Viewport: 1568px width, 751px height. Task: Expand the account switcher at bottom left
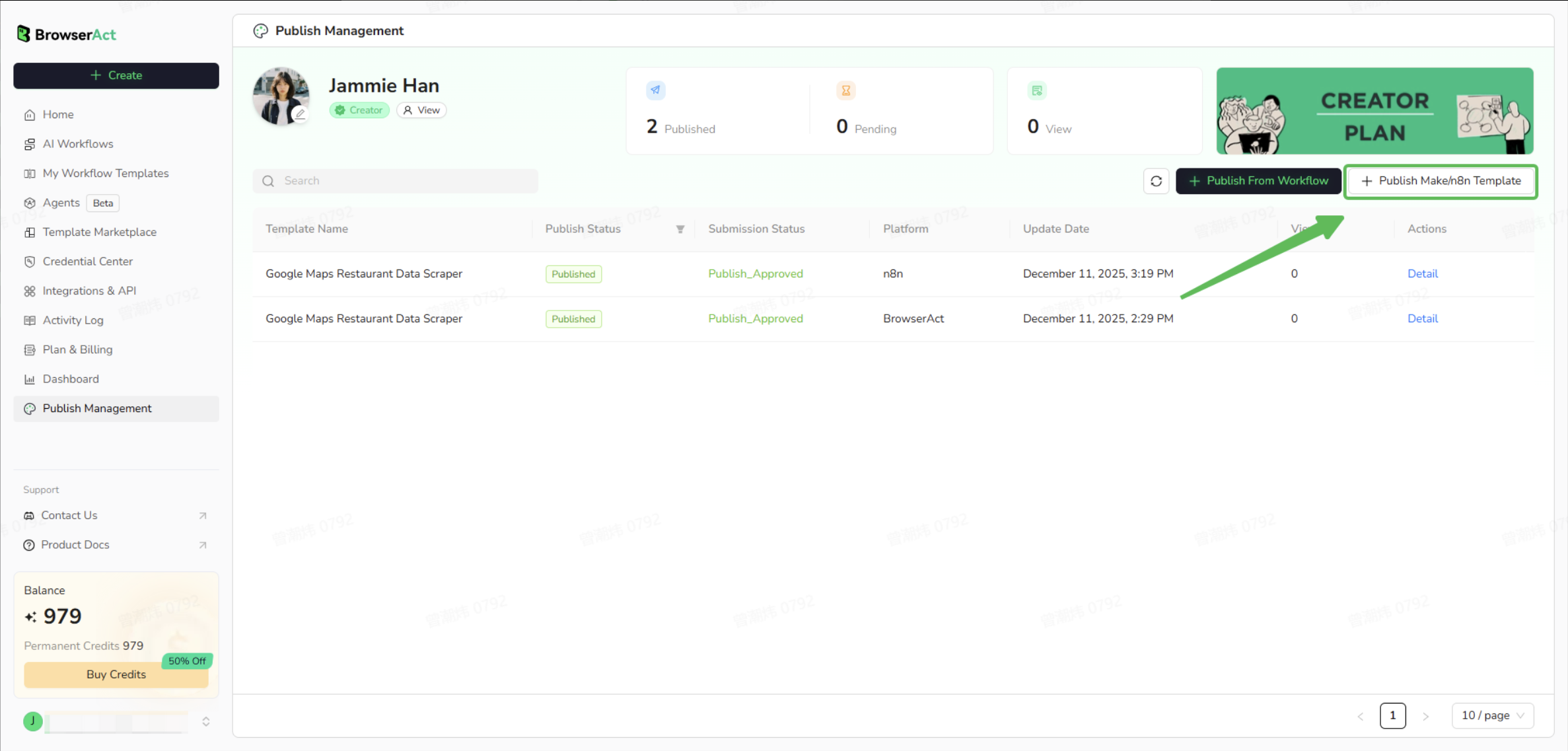(205, 721)
